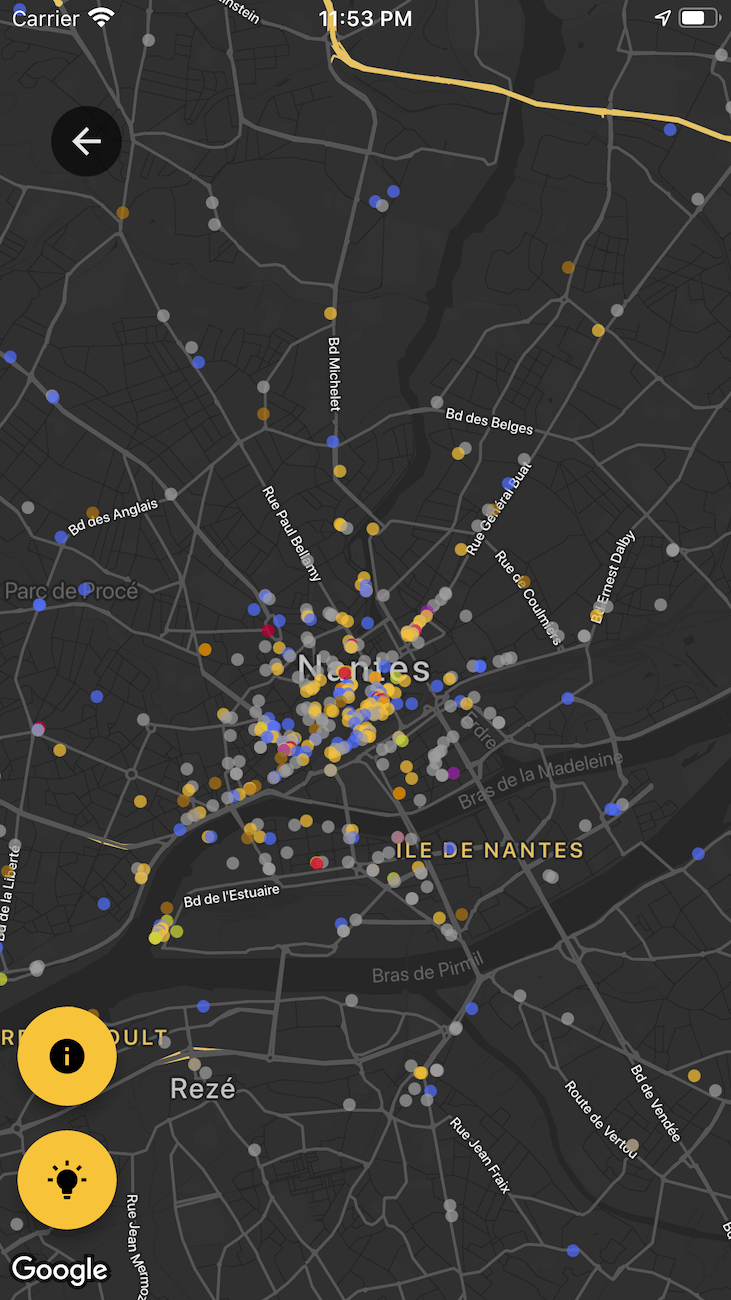Select the 'Bd des Anglais' street label
This screenshot has width=731, height=1300.
[113, 517]
